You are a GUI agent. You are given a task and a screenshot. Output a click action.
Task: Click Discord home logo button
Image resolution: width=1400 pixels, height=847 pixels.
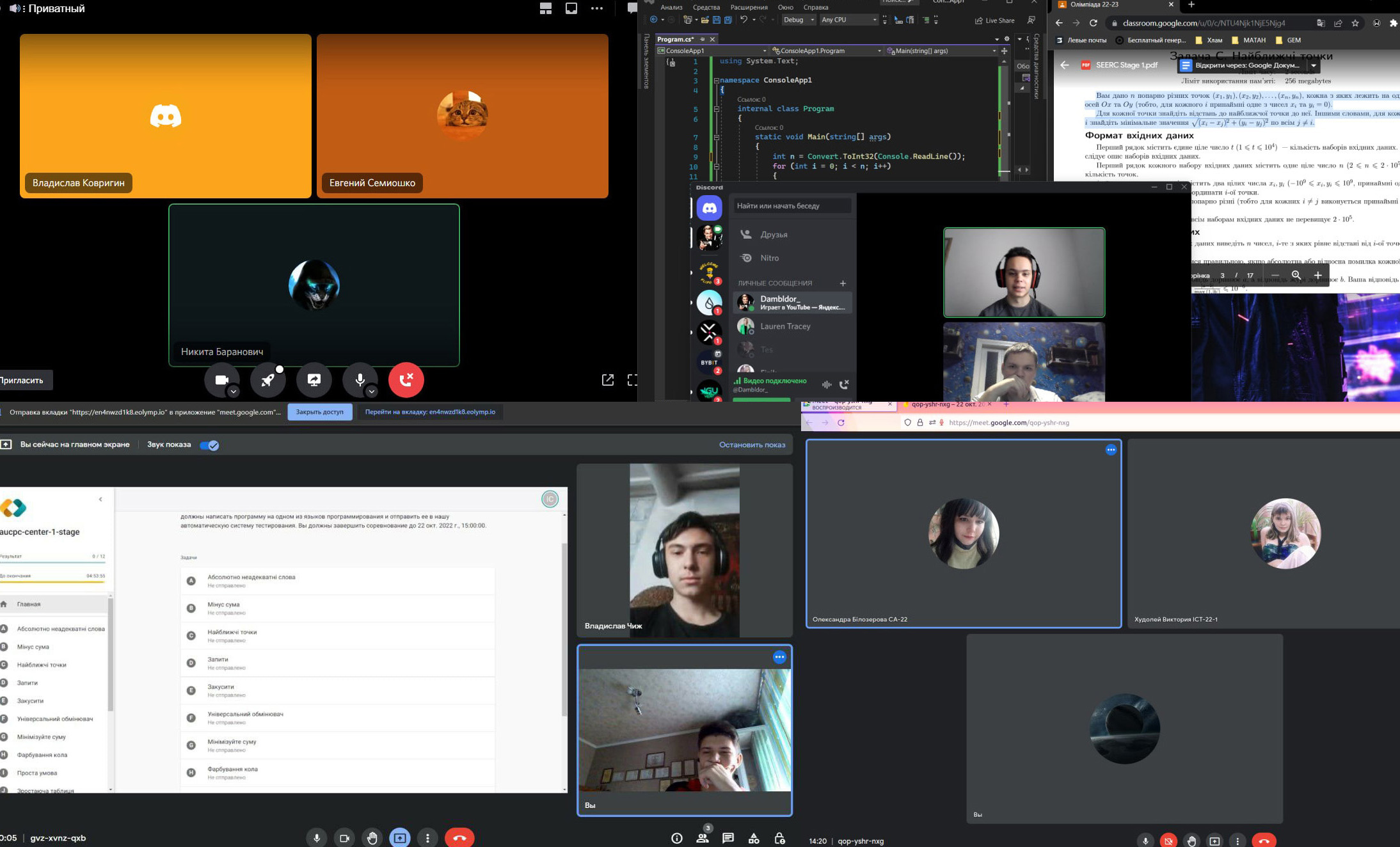(709, 208)
